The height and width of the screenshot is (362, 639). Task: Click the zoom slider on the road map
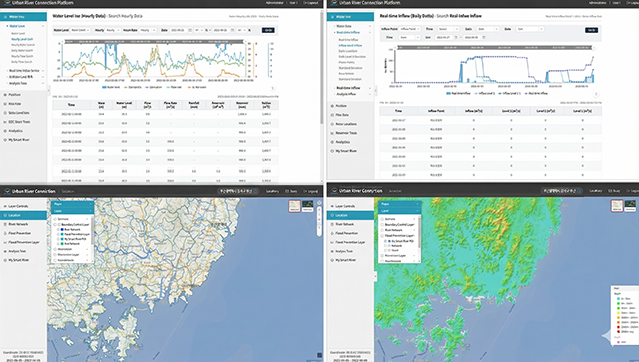click(320, 222)
